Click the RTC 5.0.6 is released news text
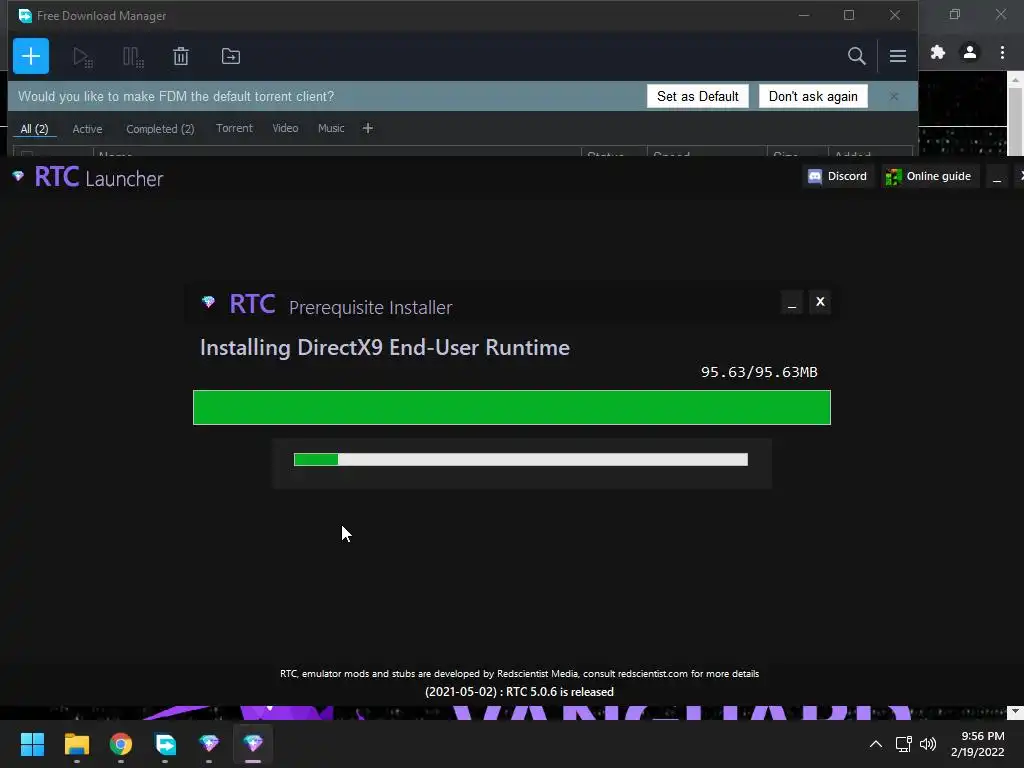 519,692
